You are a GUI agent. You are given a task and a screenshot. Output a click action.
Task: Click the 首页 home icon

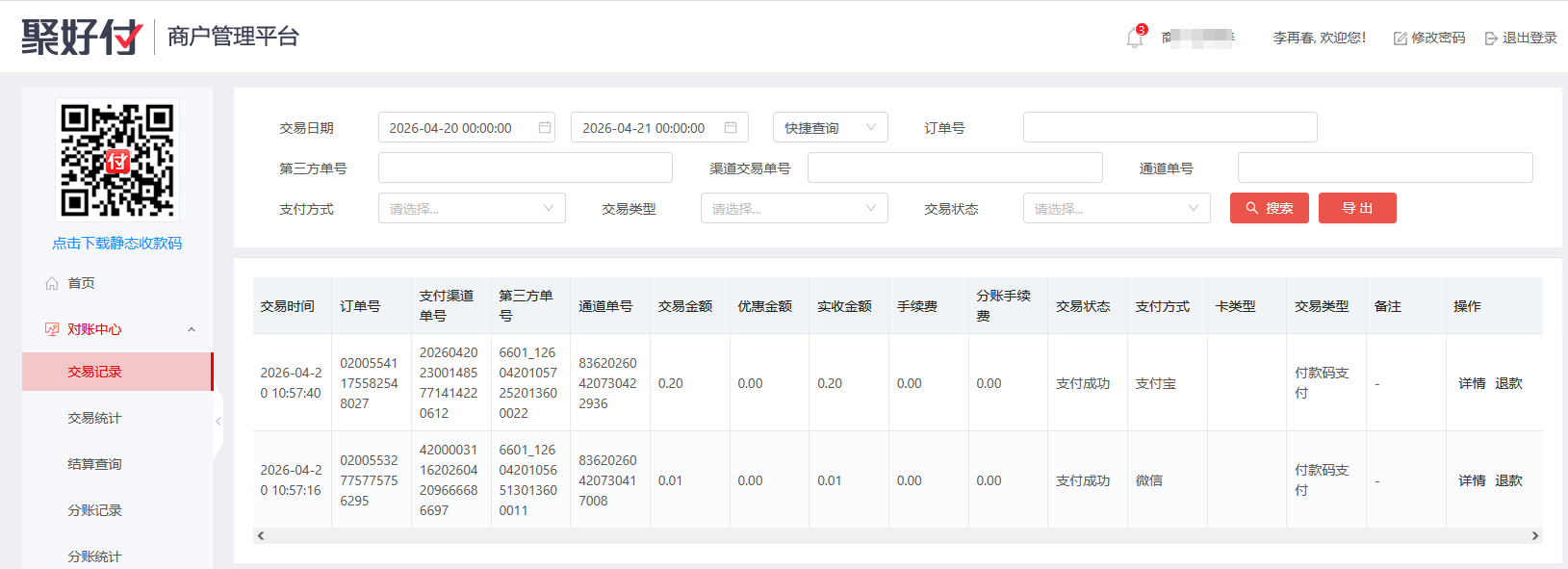click(x=52, y=283)
